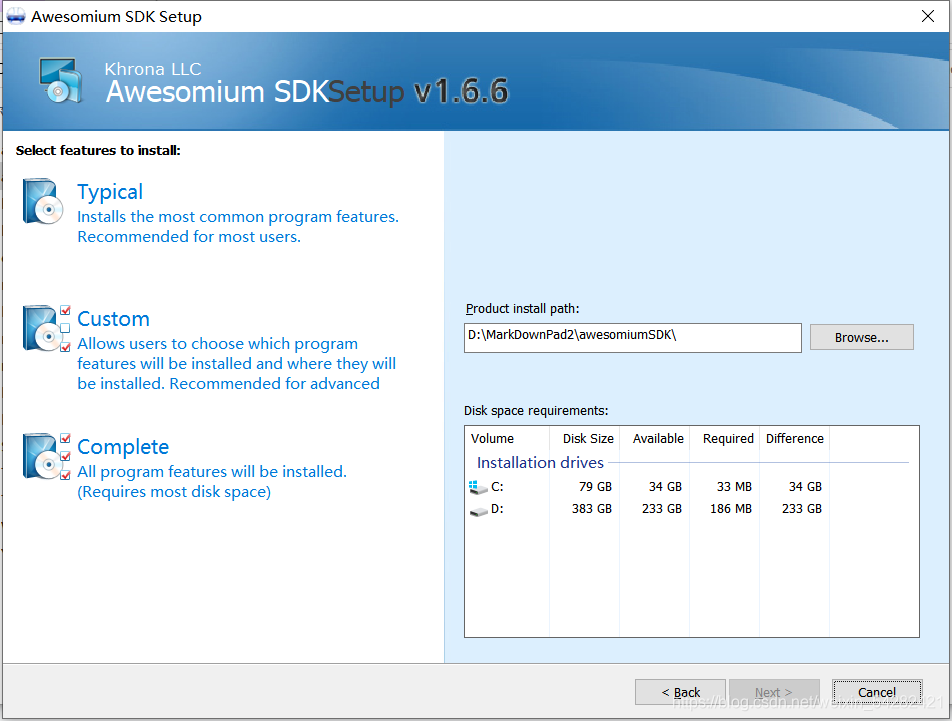Image resolution: width=952 pixels, height=721 pixels.
Task: Choose the Typical installation heading
Action: click(110, 192)
